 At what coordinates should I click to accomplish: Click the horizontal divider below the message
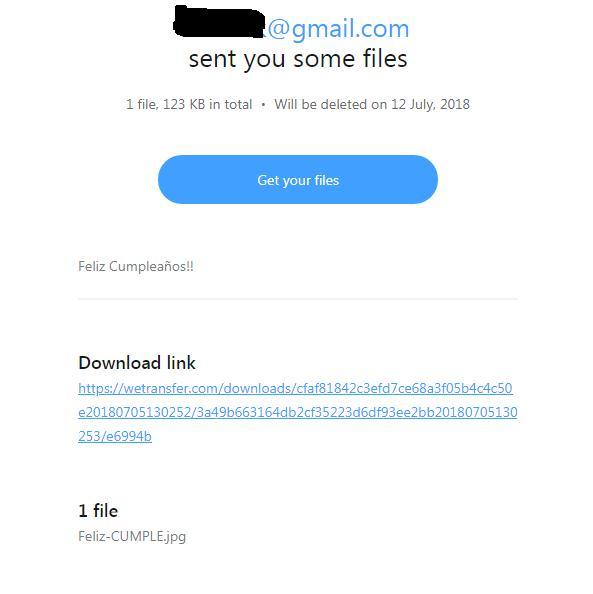click(298, 299)
